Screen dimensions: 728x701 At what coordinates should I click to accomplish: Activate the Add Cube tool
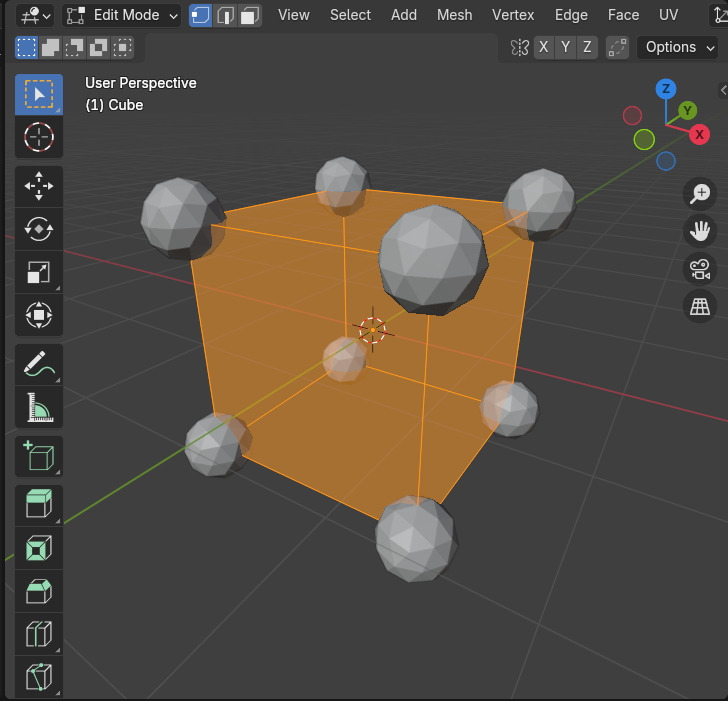39,456
